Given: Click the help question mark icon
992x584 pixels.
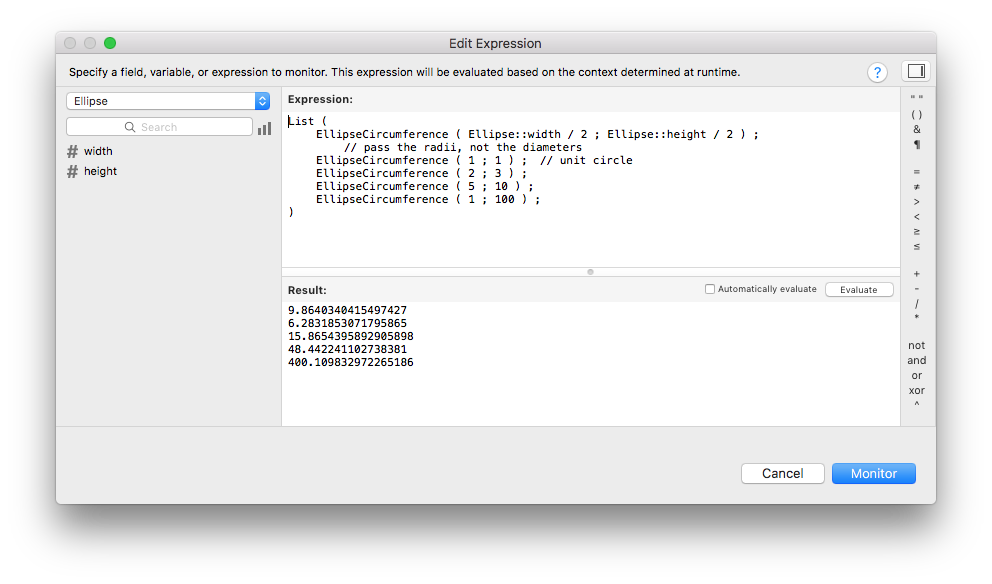Looking at the screenshot, I should pos(877,72).
